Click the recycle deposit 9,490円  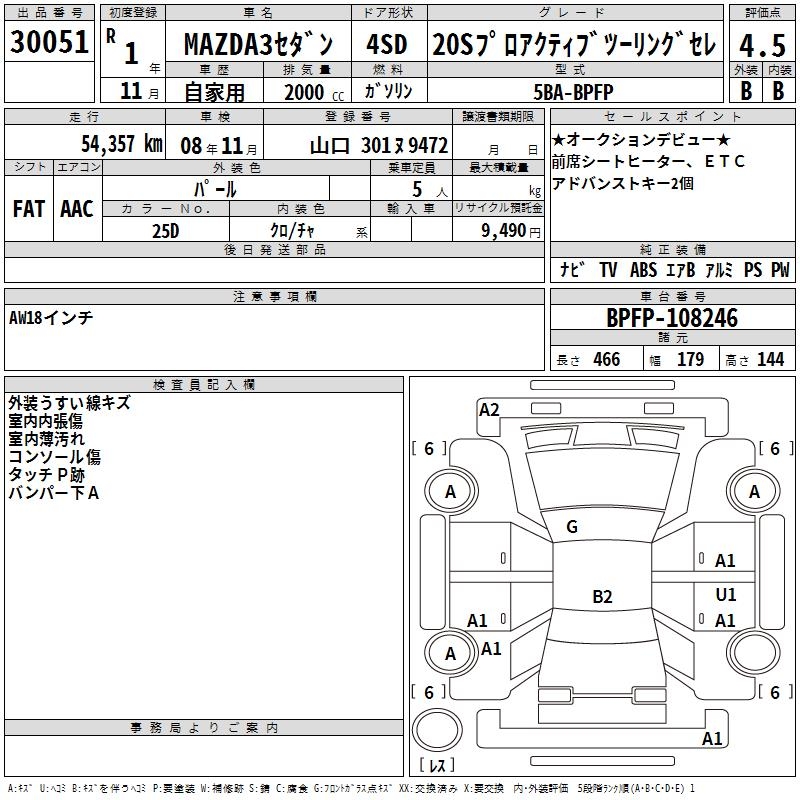pyautogui.click(x=510, y=231)
